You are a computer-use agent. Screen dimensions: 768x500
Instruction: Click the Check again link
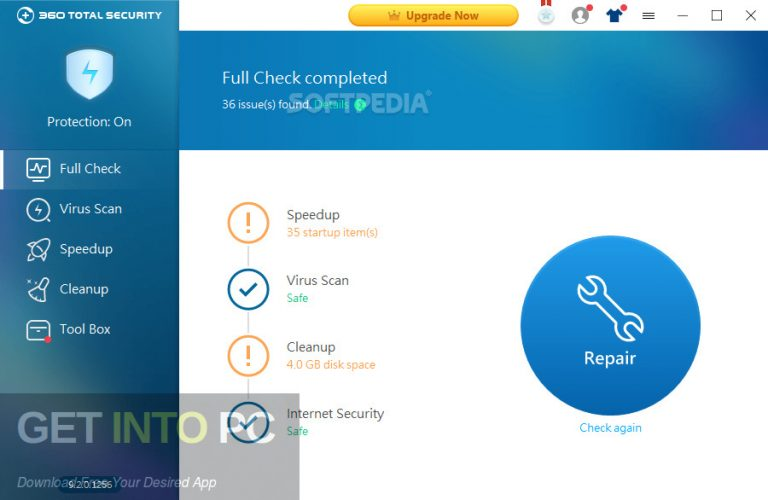610,428
